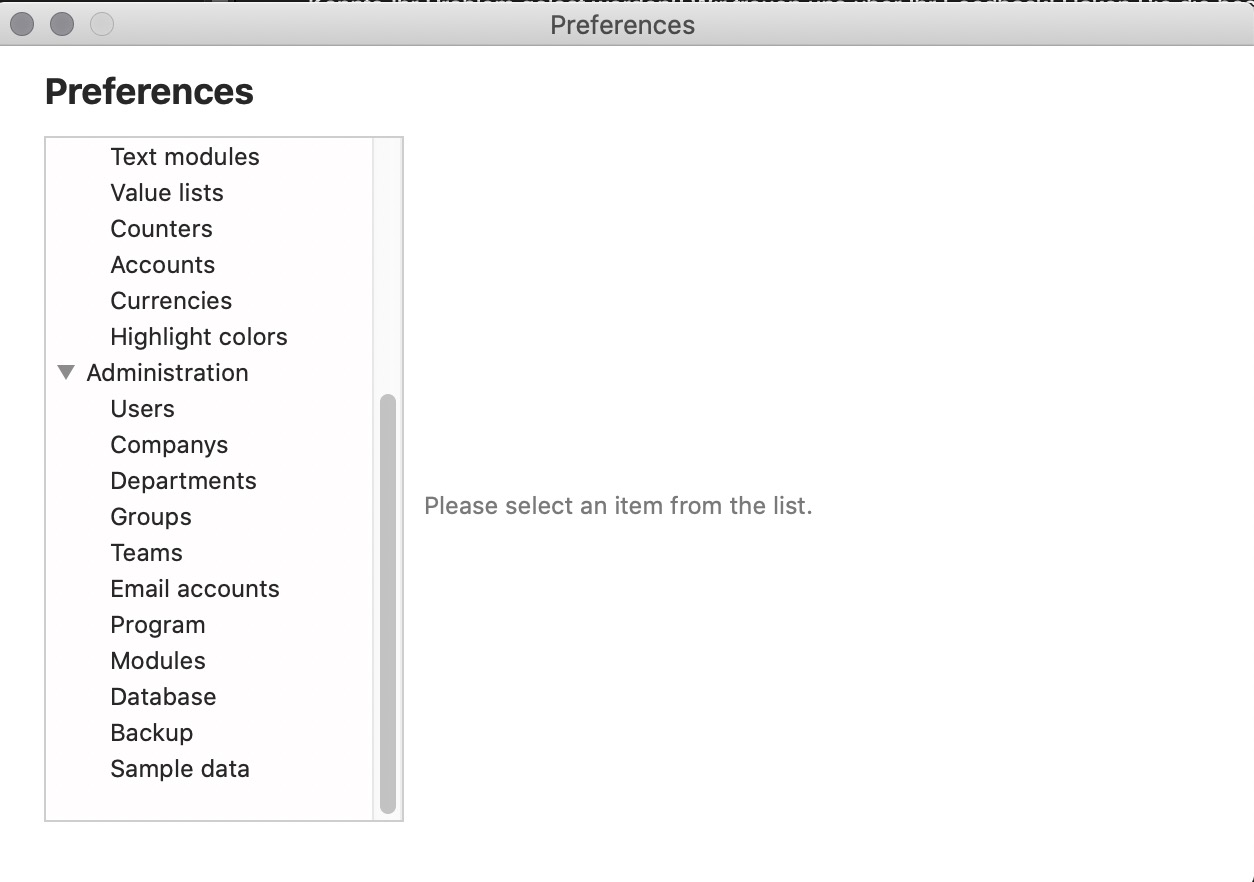Open Email accounts settings
This screenshot has height=882, width=1254.
[x=195, y=589]
